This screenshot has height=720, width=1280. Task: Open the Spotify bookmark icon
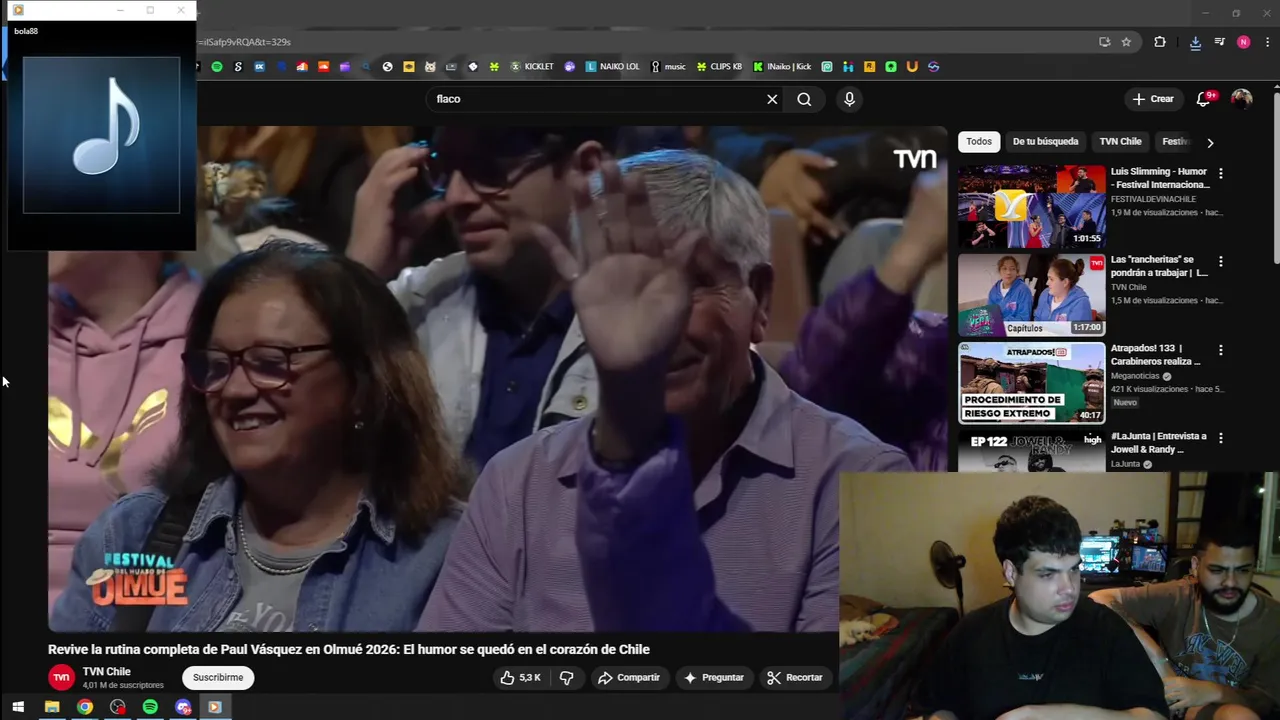click(217, 67)
